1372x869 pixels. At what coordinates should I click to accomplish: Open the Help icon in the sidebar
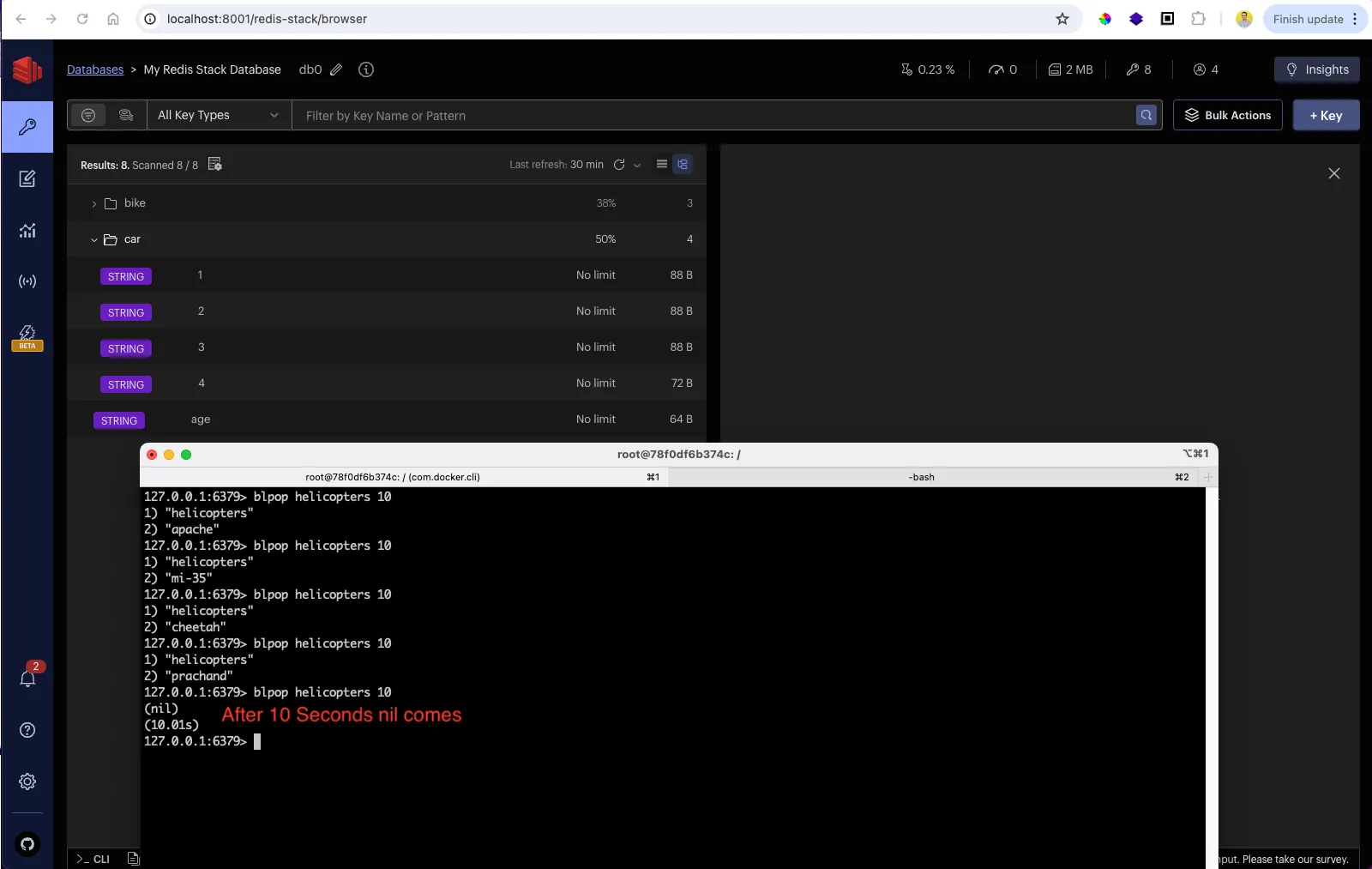[27, 730]
